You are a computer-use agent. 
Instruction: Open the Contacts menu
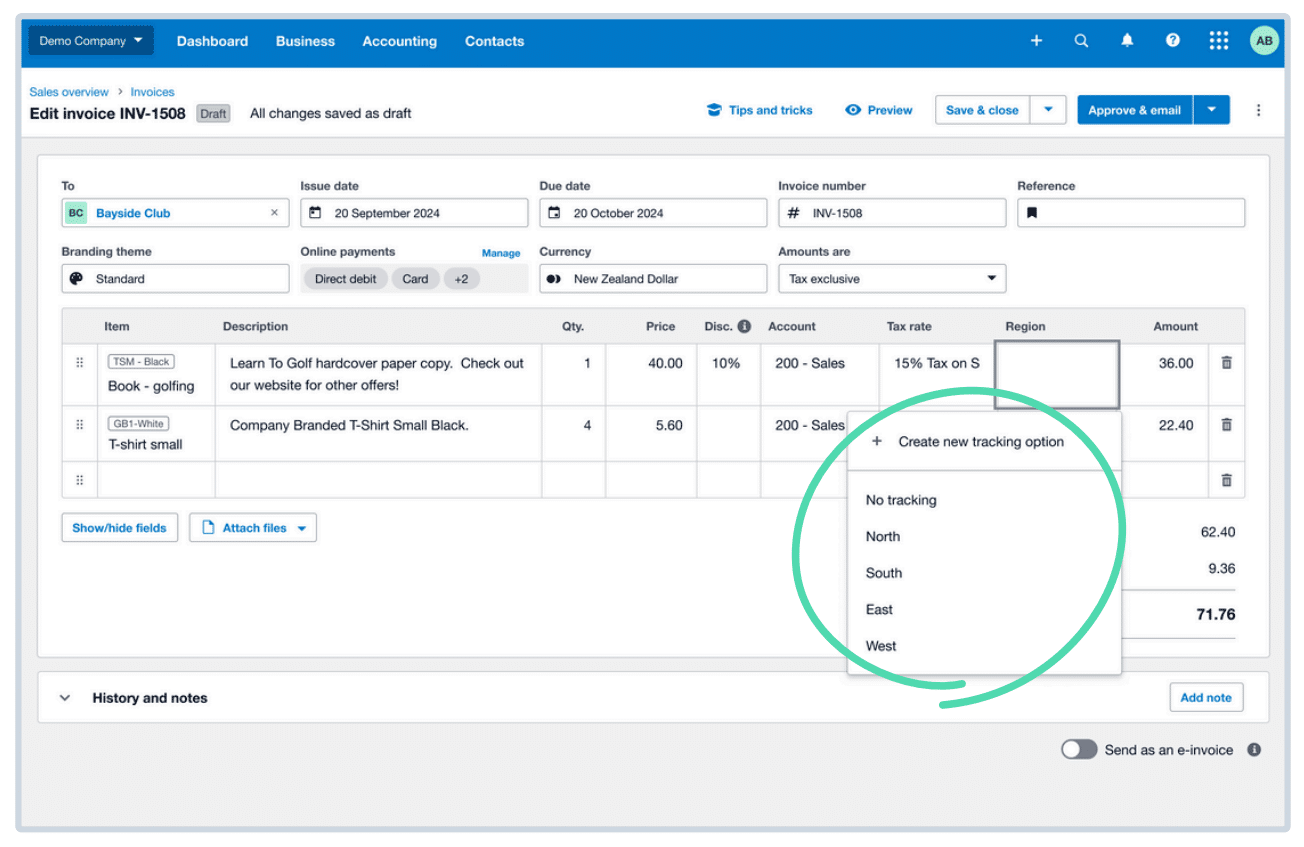point(494,41)
